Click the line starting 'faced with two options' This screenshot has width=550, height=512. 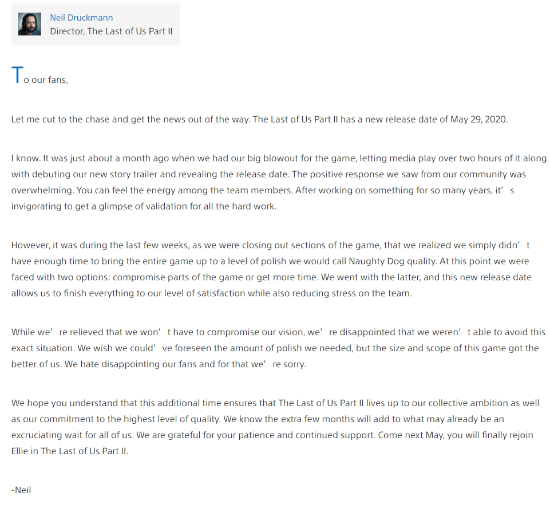pos(271,277)
